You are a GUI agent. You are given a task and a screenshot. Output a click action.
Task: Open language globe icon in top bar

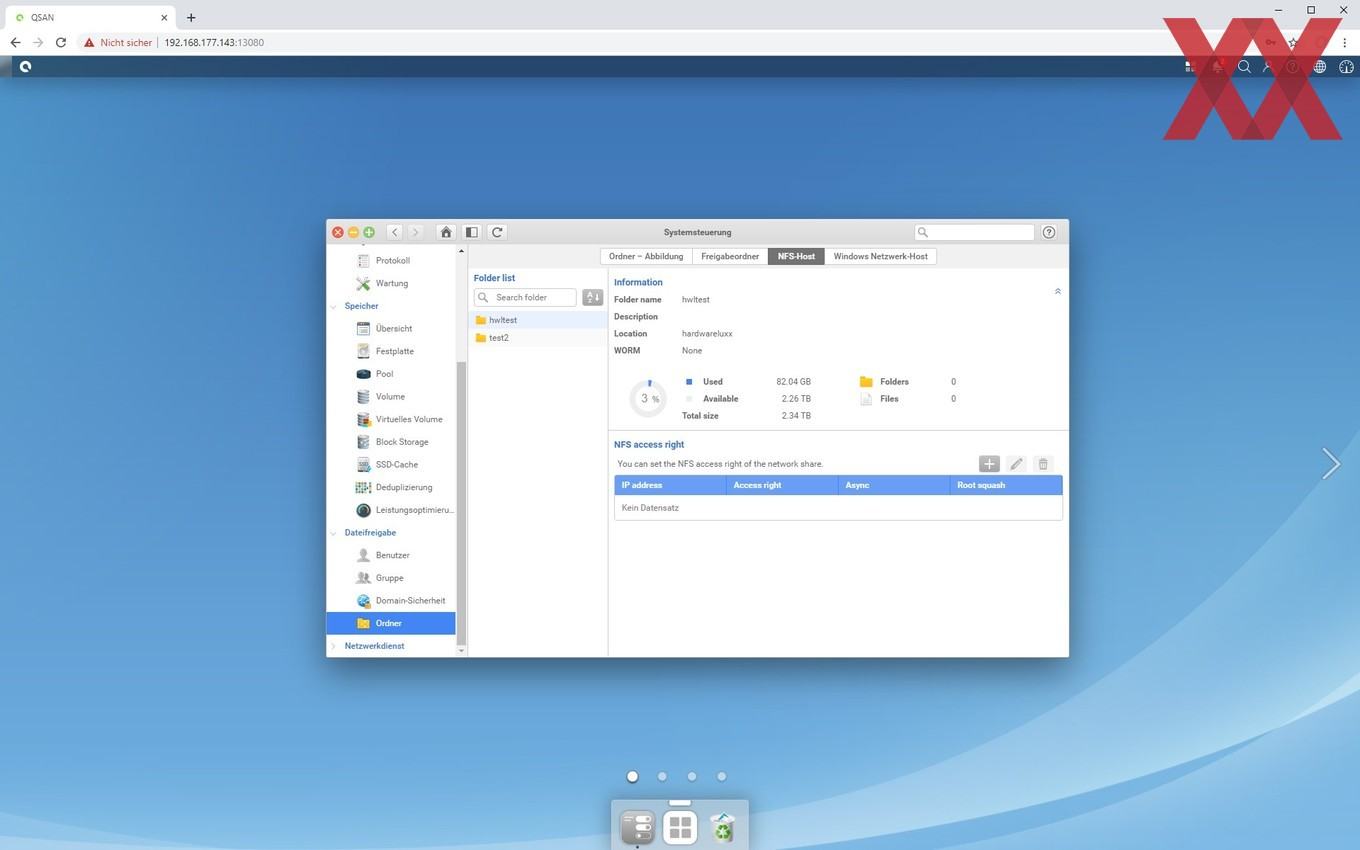1320,67
